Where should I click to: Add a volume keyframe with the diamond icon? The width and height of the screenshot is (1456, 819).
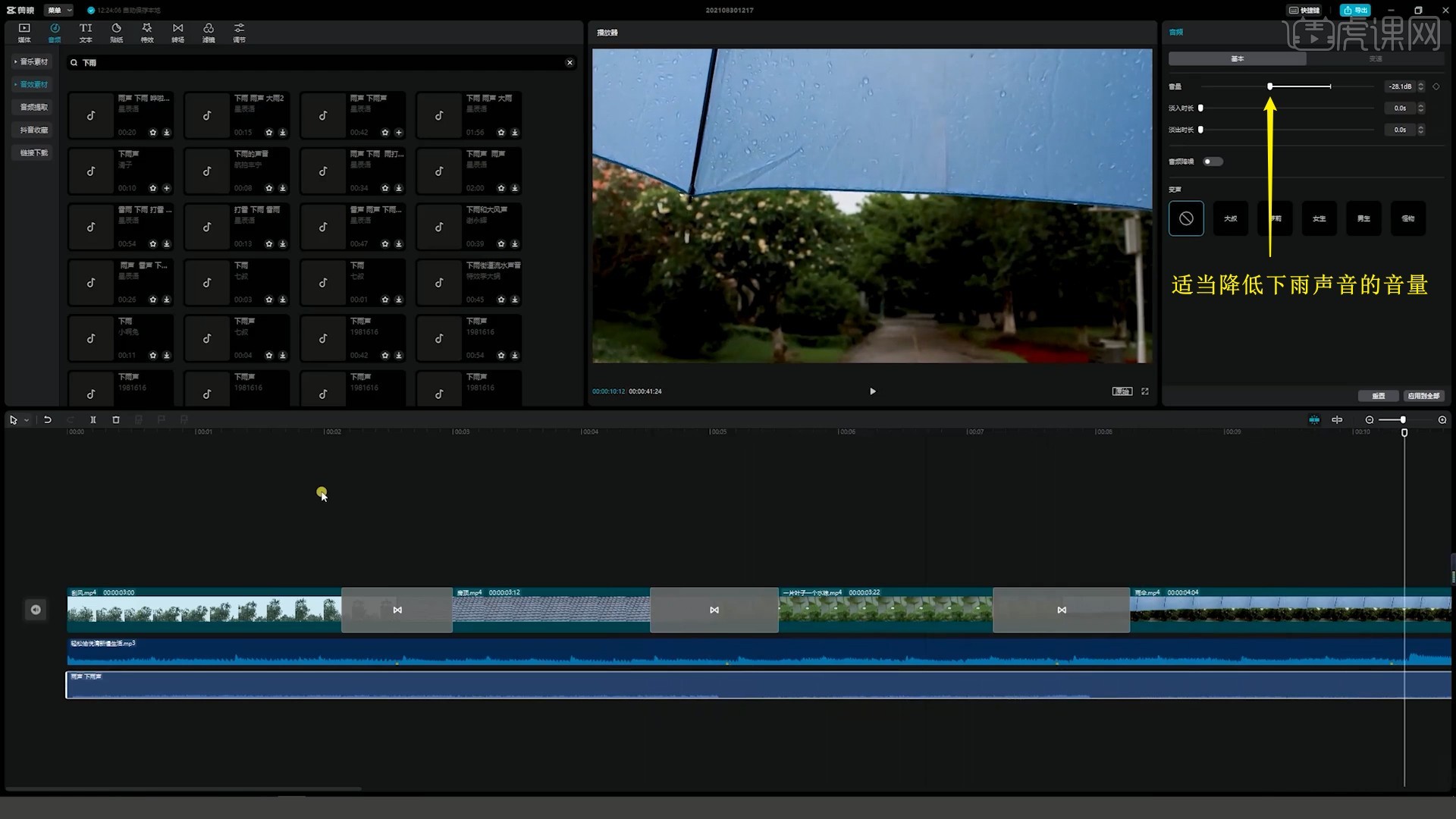click(1436, 86)
